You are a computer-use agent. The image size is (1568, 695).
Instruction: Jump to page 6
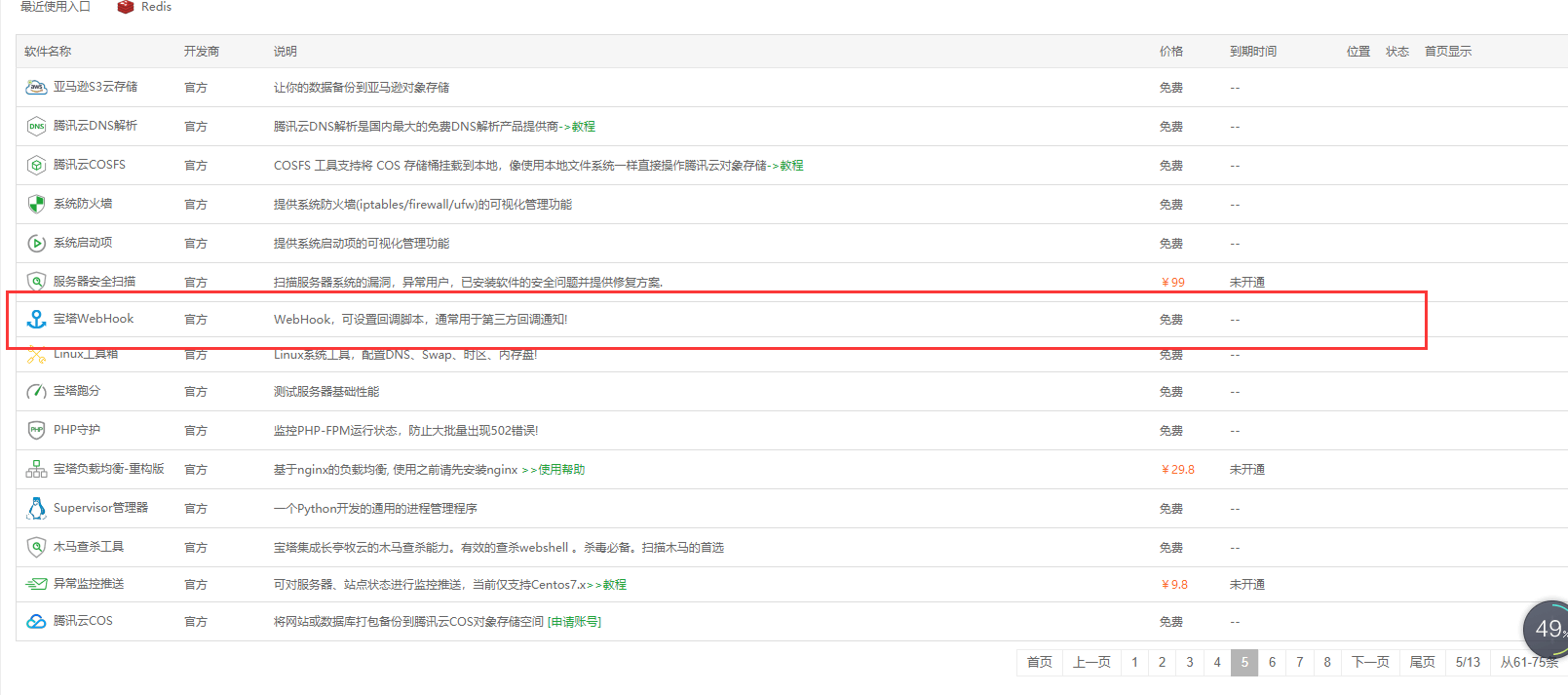pyautogui.click(x=1272, y=662)
